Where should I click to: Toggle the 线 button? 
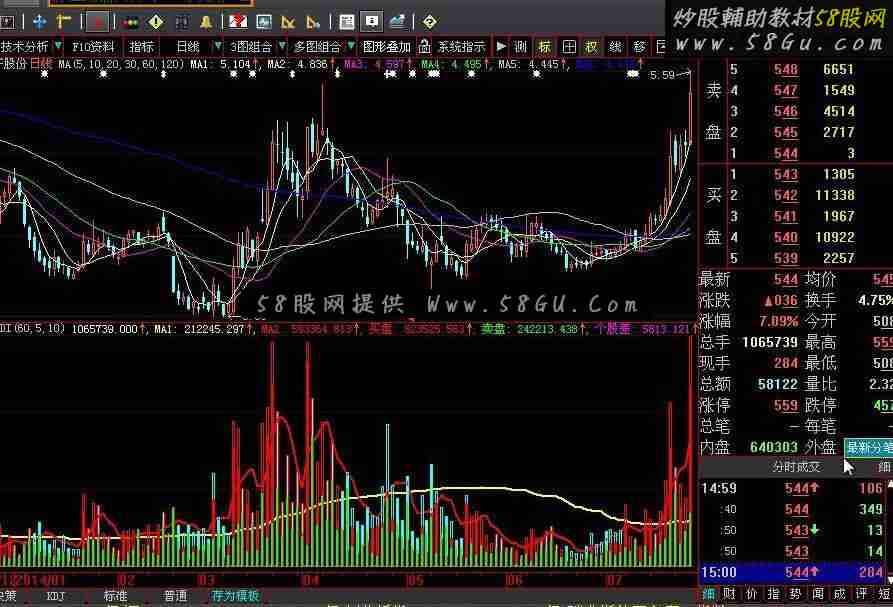616,47
